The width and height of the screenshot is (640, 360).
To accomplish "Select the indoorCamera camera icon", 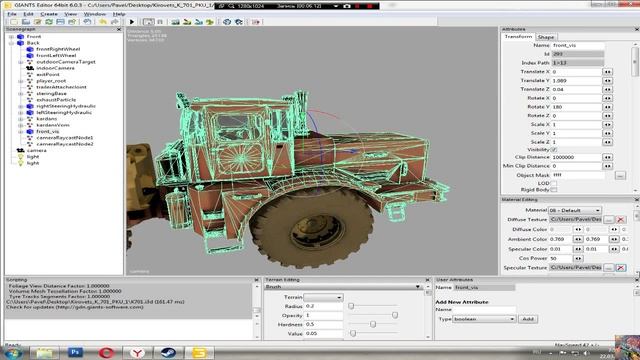I will [x=30, y=68].
